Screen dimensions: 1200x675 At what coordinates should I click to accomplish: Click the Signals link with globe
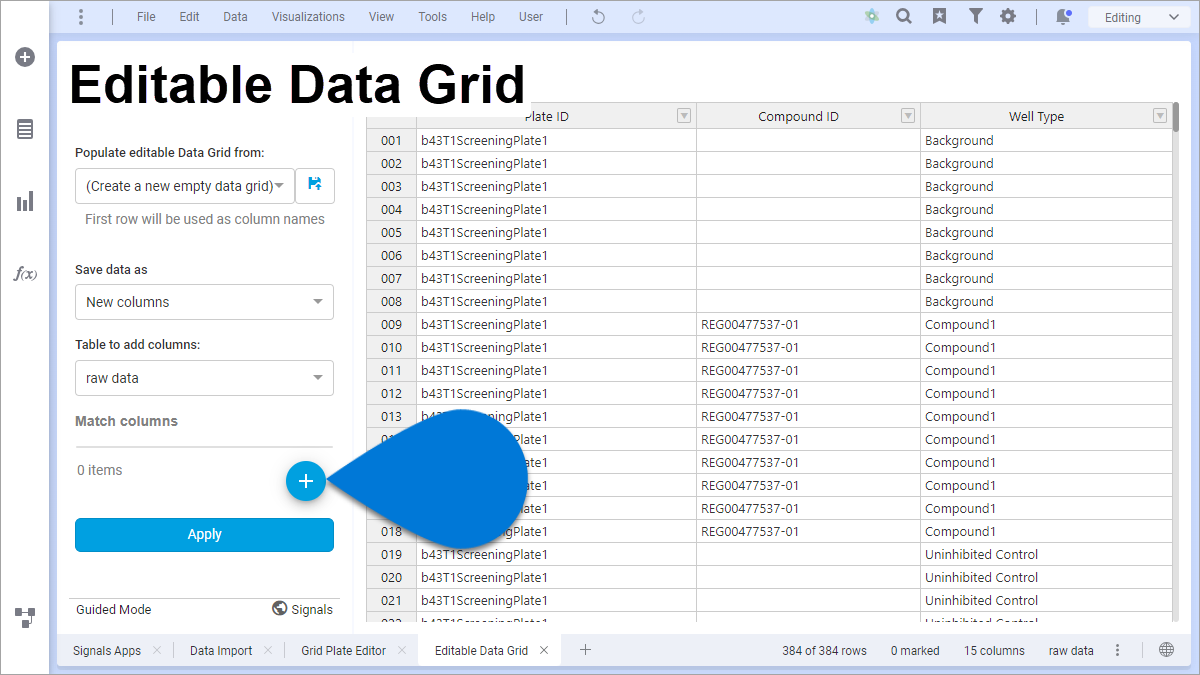point(303,609)
